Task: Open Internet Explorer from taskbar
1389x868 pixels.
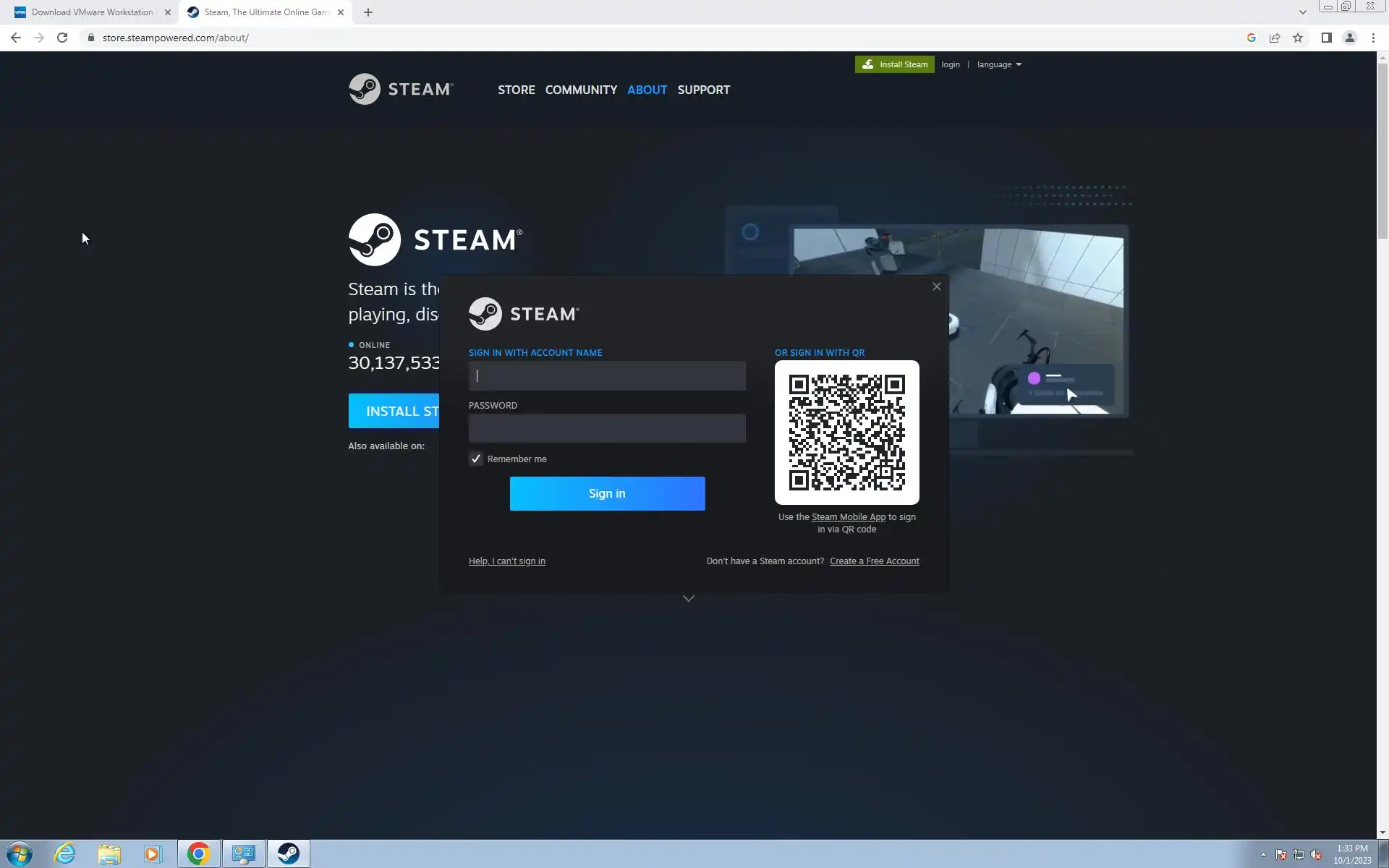Action: click(65, 854)
